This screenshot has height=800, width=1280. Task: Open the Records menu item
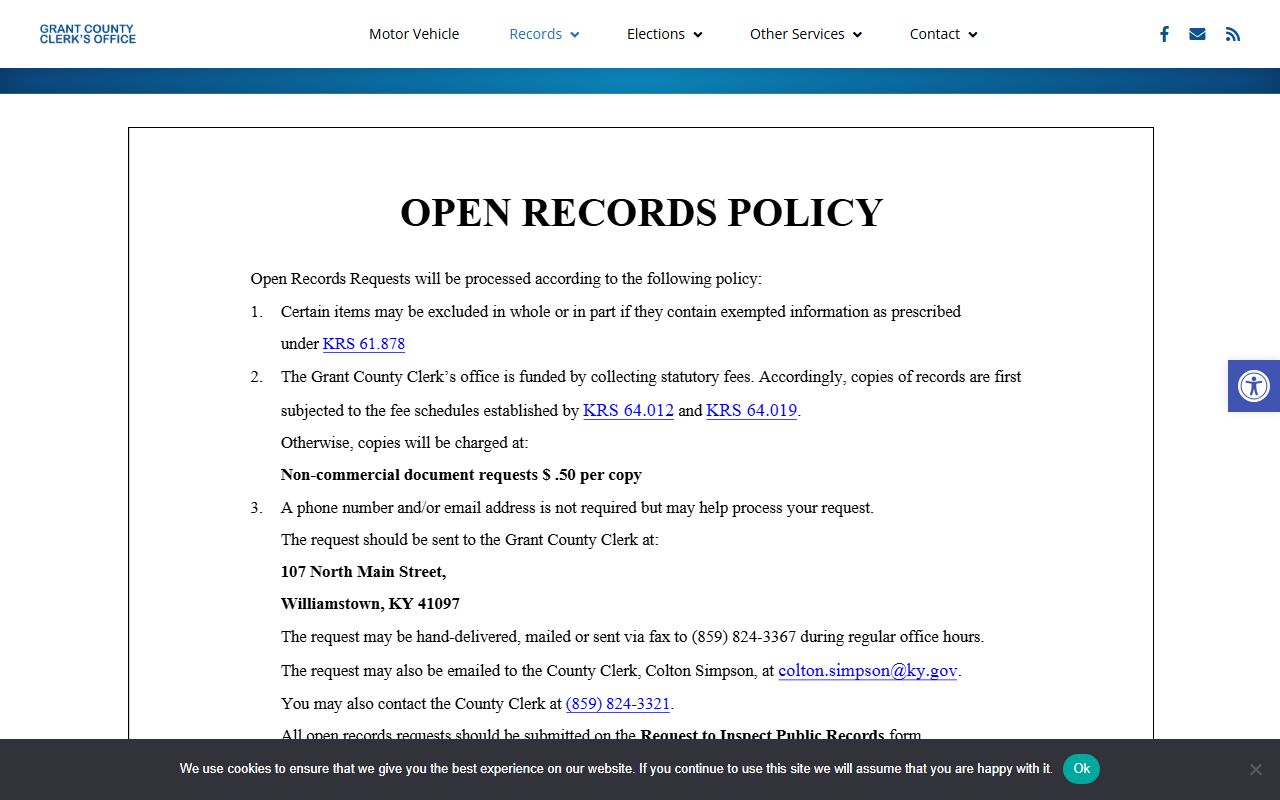(536, 34)
